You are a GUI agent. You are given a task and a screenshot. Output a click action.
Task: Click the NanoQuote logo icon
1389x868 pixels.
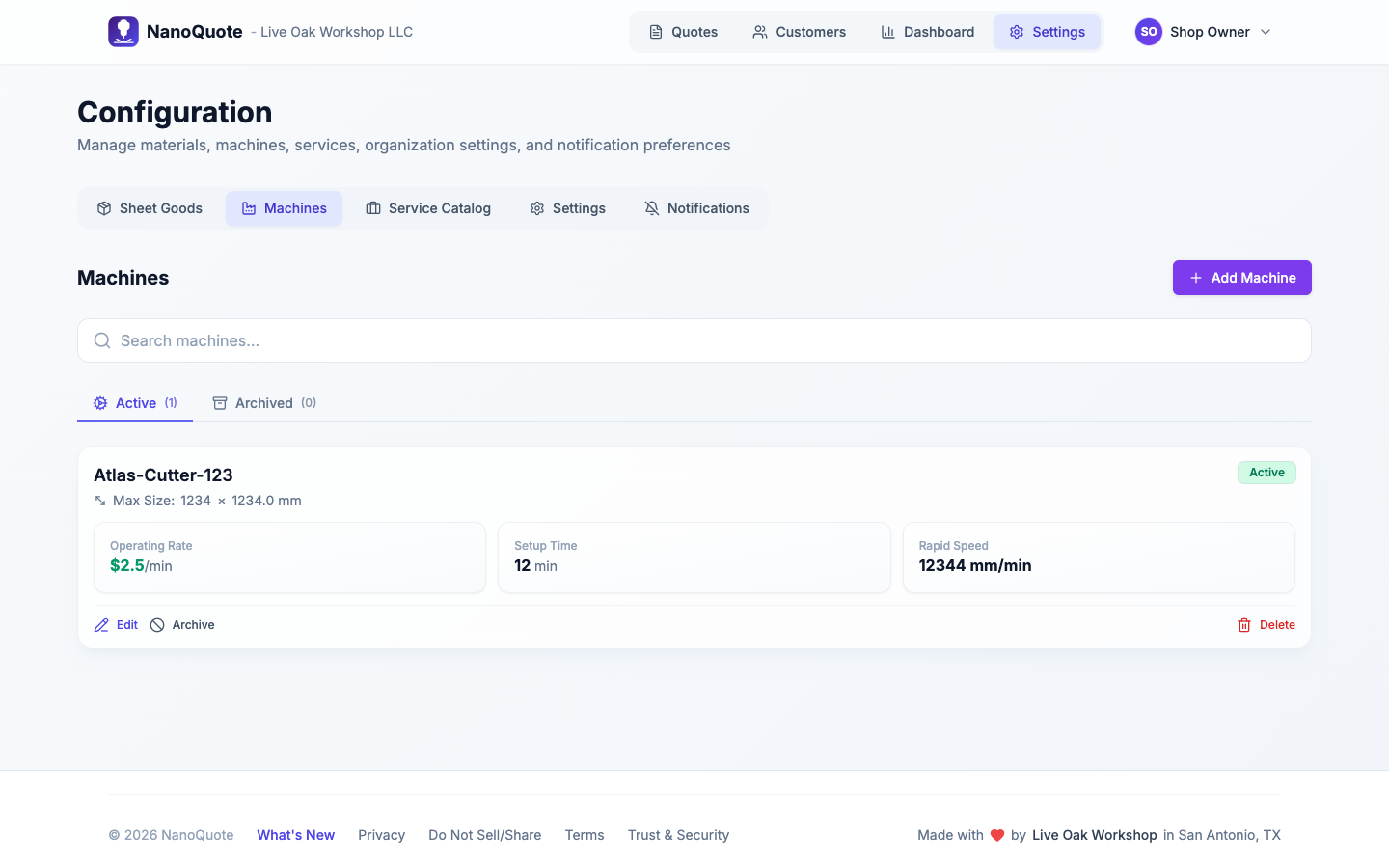coord(123,32)
